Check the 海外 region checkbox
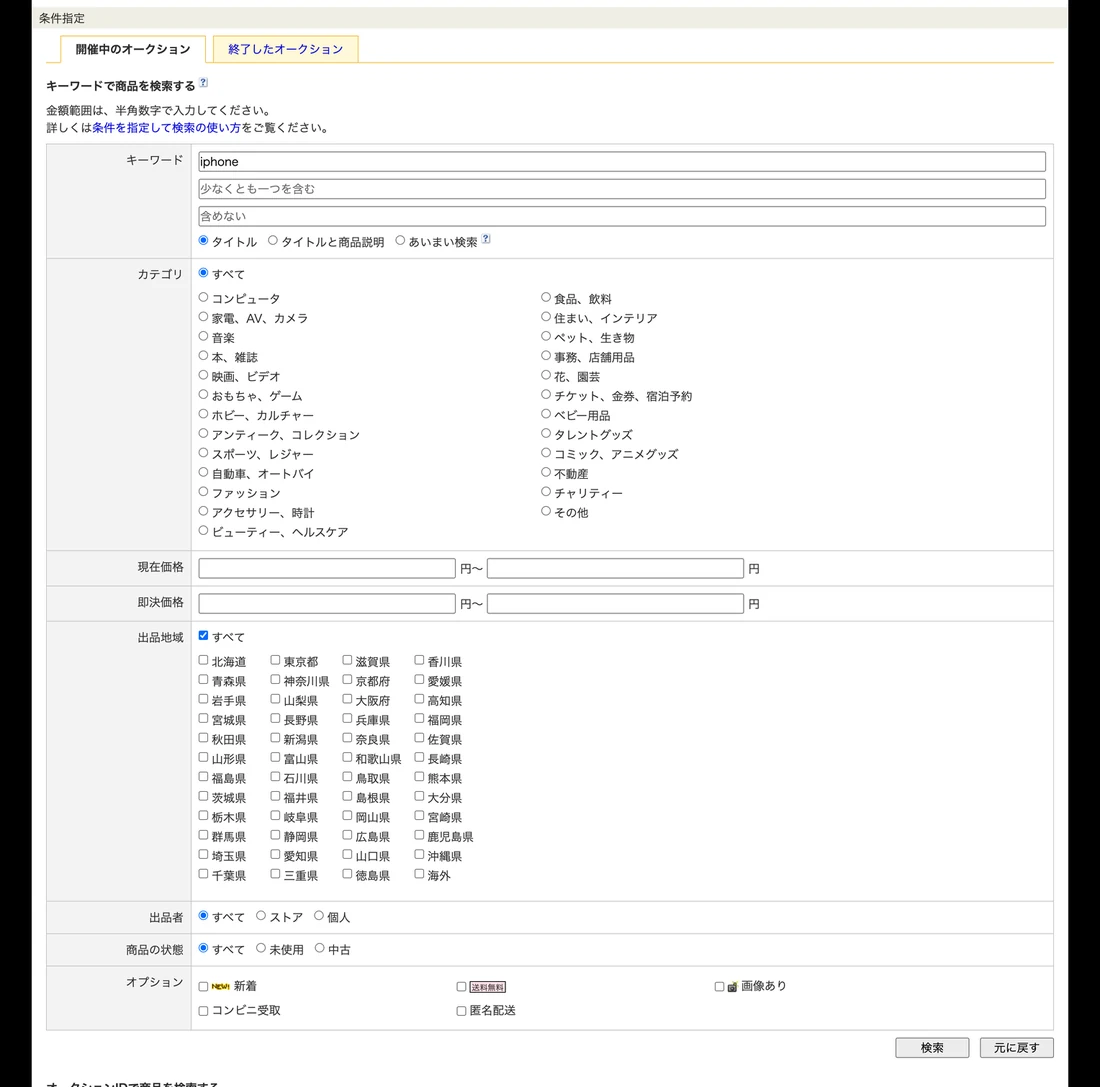 [x=419, y=874]
